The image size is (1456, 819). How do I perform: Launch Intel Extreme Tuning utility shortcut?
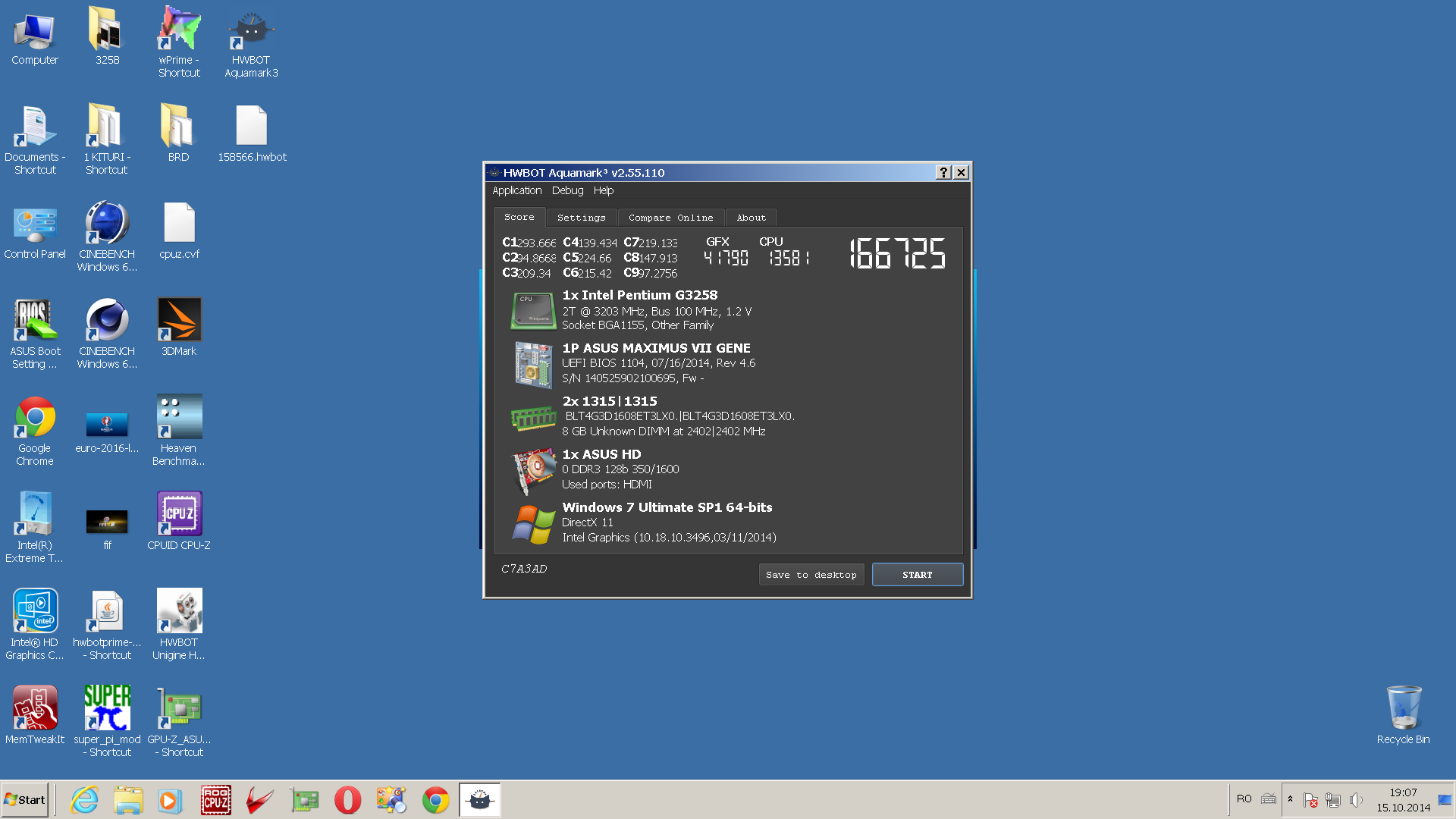pos(35,528)
